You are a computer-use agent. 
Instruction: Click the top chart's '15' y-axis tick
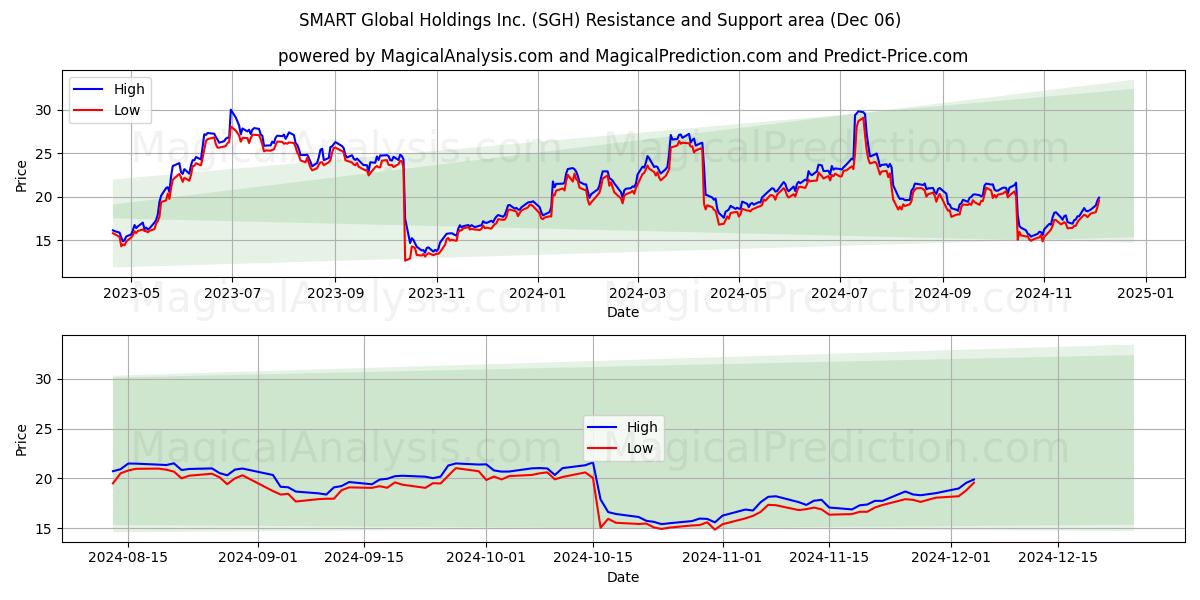pyautogui.click(x=46, y=240)
